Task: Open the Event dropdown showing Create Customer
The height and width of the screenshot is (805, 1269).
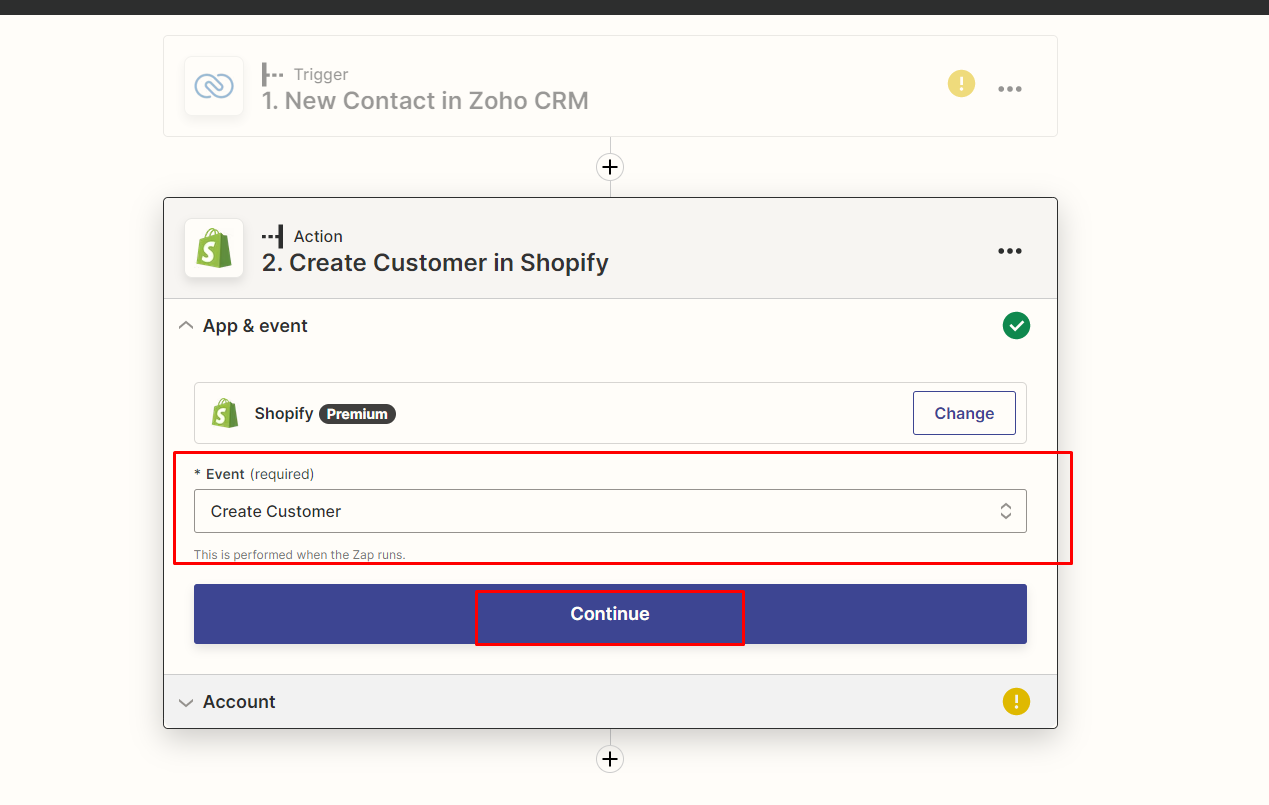Action: 610,511
